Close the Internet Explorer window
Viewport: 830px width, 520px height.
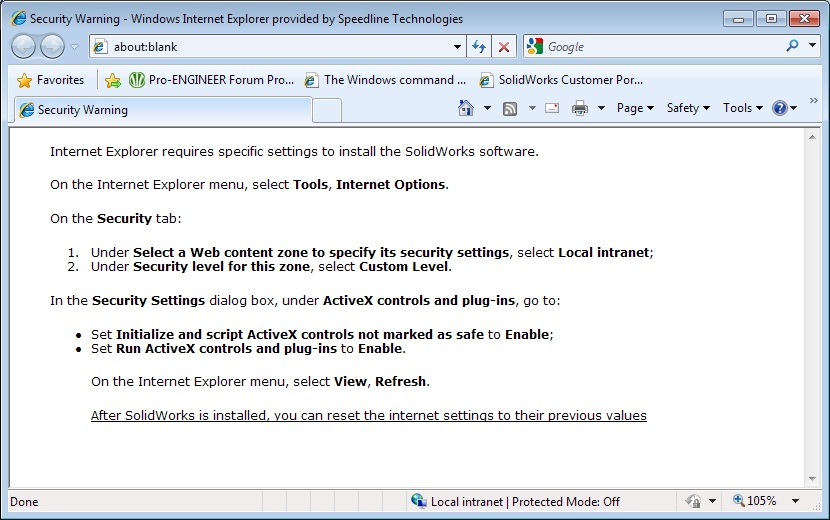pos(805,19)
